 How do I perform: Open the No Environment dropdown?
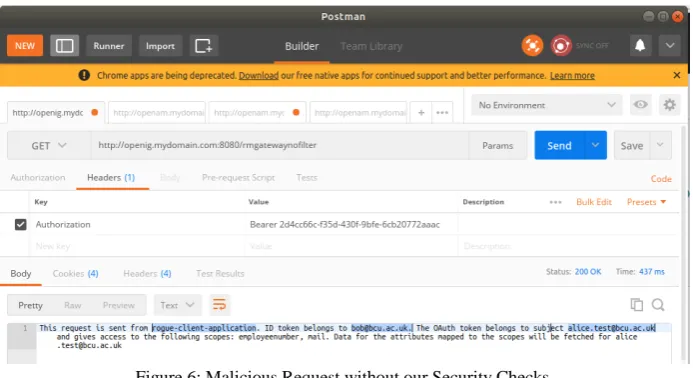pyautogui.click(x=547, y=105)
